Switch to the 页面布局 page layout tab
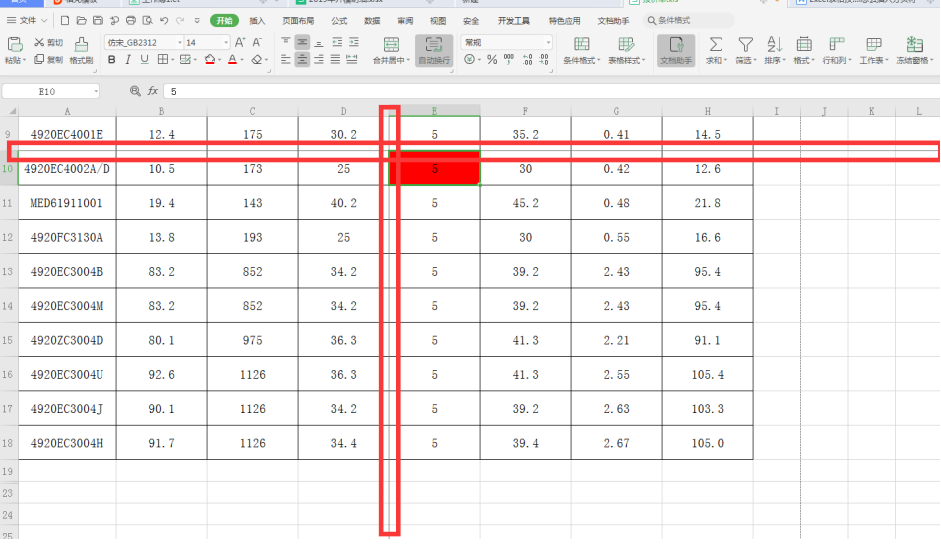Image resolution: width=941 pixels, height=550 pixels. [298, 20]
